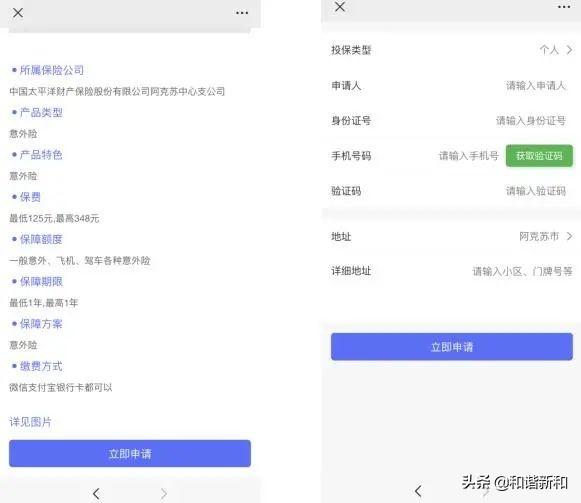Go back using right bottom back arrow
Image resolution: width=581 pixels, height=503 pixels.
[418, 491]
